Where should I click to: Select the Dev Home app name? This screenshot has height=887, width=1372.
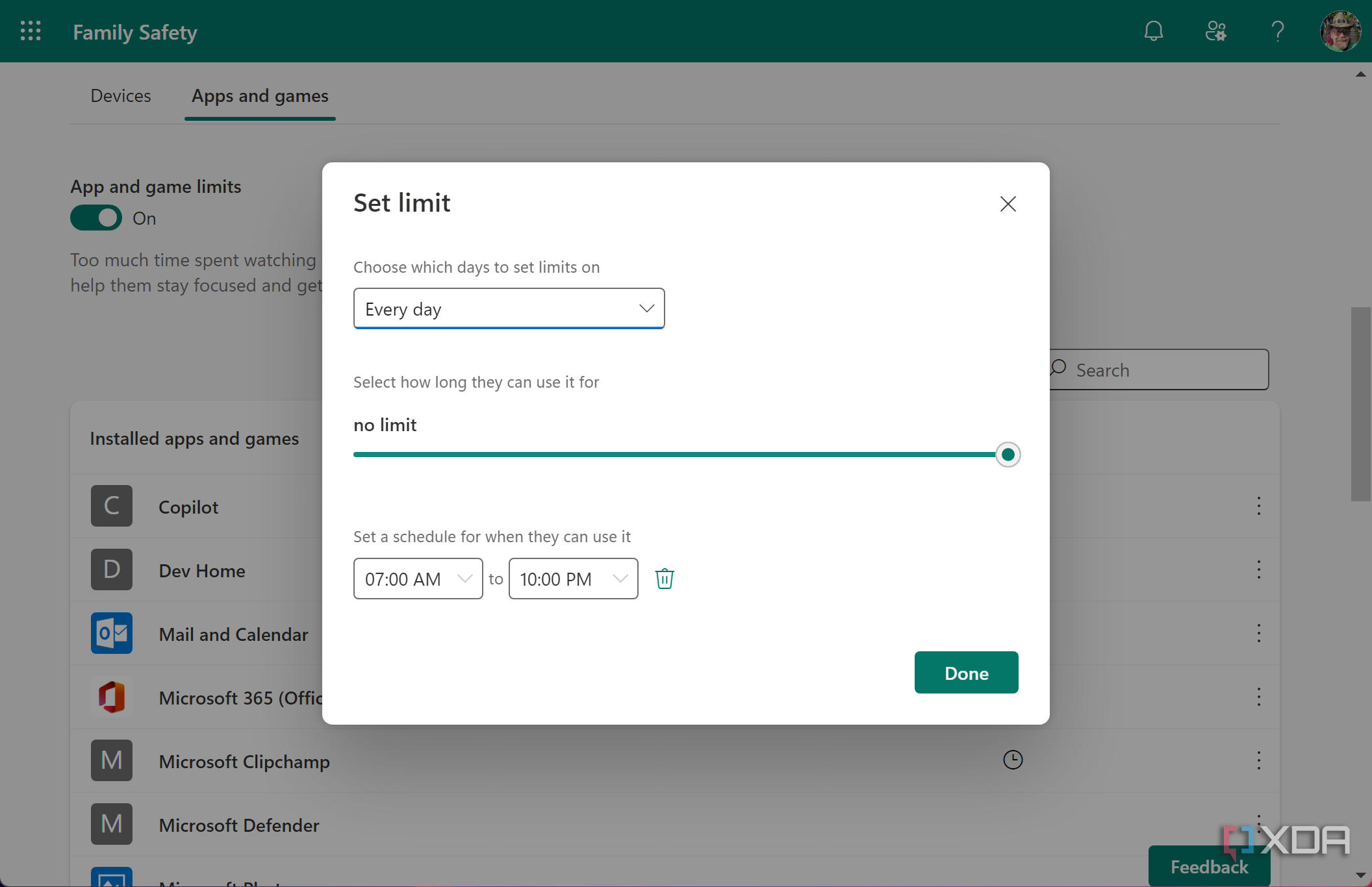(x=202, y=571)
